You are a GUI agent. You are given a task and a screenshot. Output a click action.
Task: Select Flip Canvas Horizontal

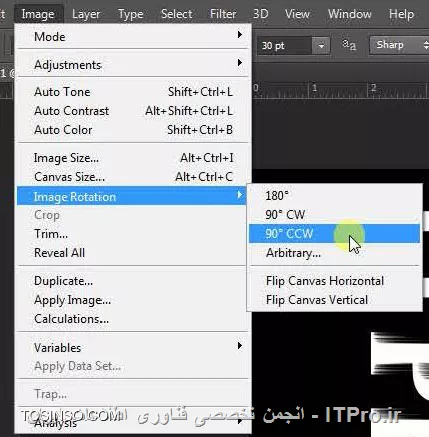point(334,281)
